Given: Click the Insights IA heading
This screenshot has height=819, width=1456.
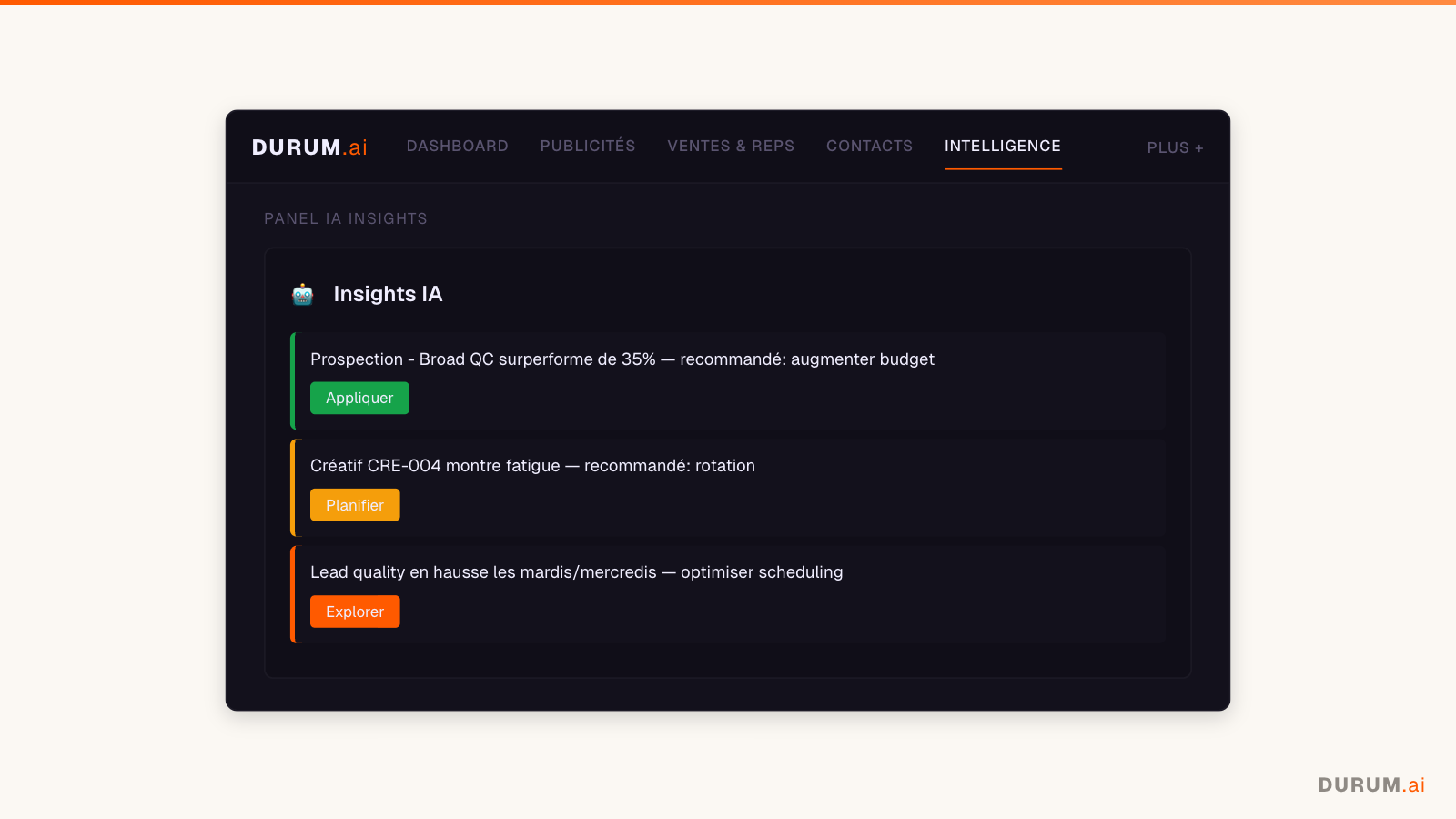Looking at the screenshot, I should (388, 294).
